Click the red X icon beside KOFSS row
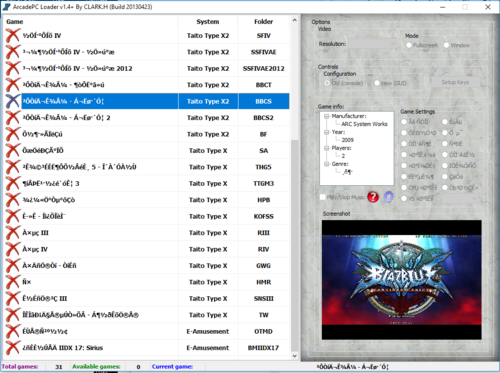 tap(13, 216)
